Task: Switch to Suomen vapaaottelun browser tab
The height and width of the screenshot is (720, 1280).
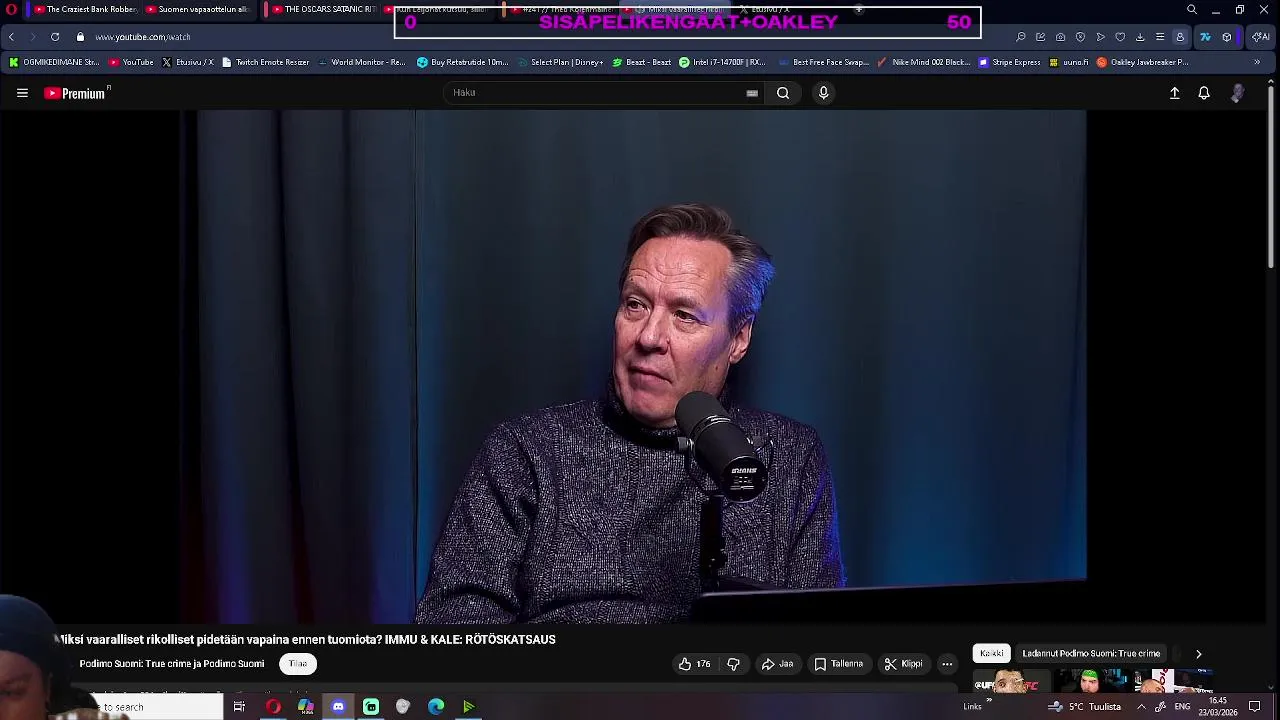Action: coord(197,10)
